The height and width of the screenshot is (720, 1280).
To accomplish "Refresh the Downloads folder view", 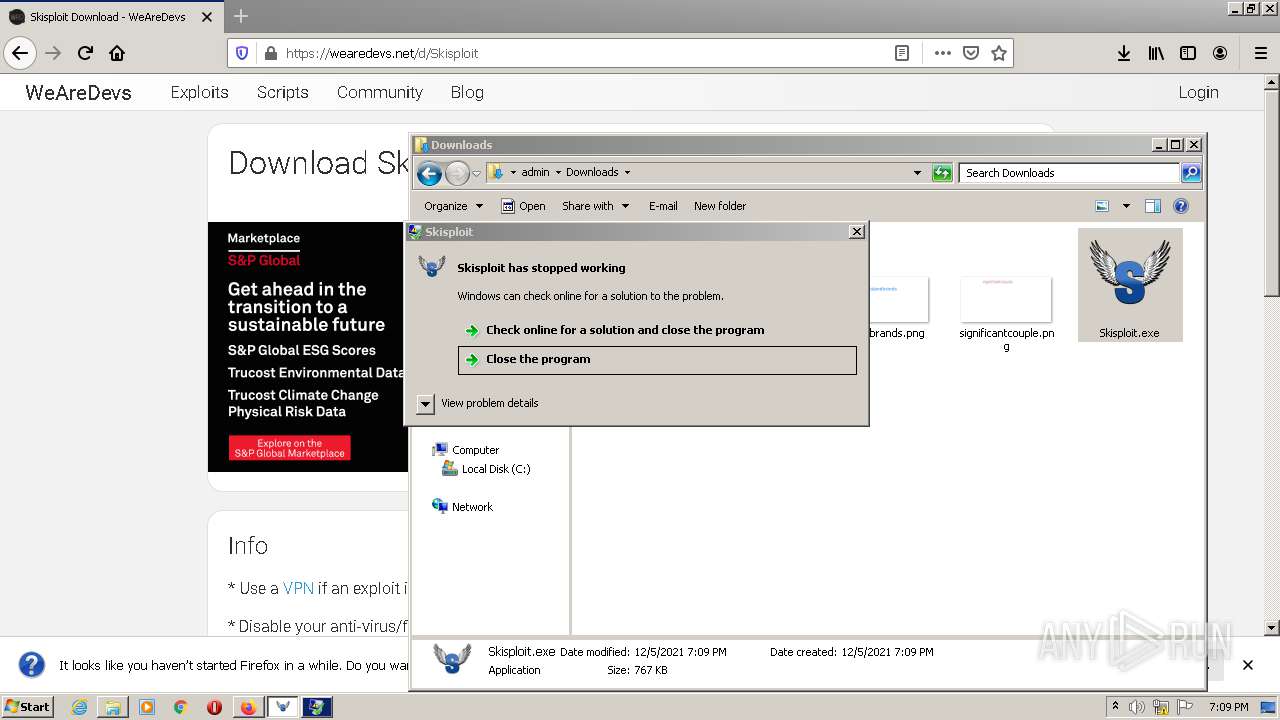I will (942, 173).
